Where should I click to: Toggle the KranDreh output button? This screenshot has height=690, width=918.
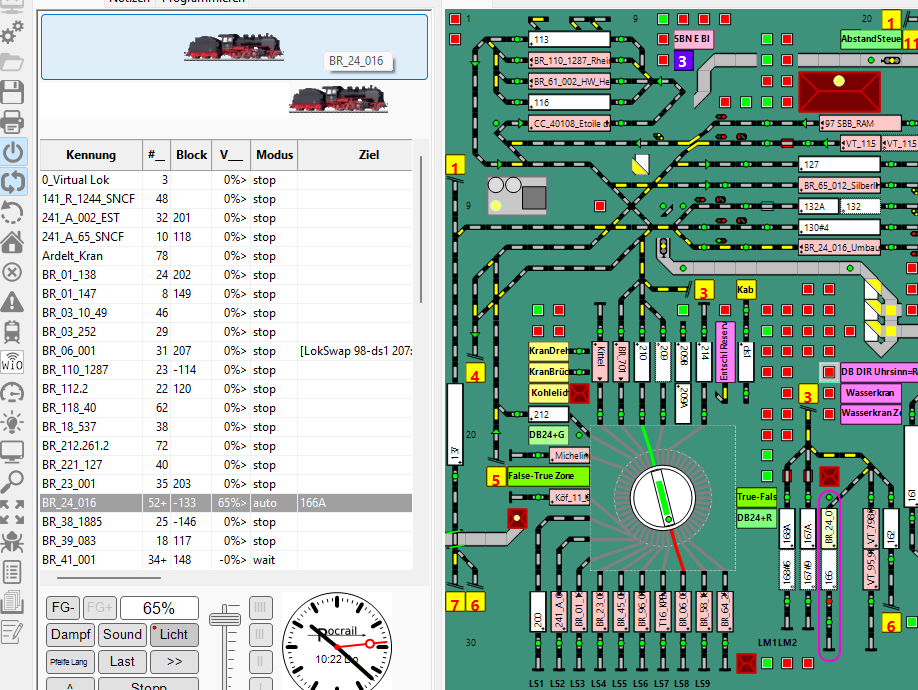click(x=549, y=351)
